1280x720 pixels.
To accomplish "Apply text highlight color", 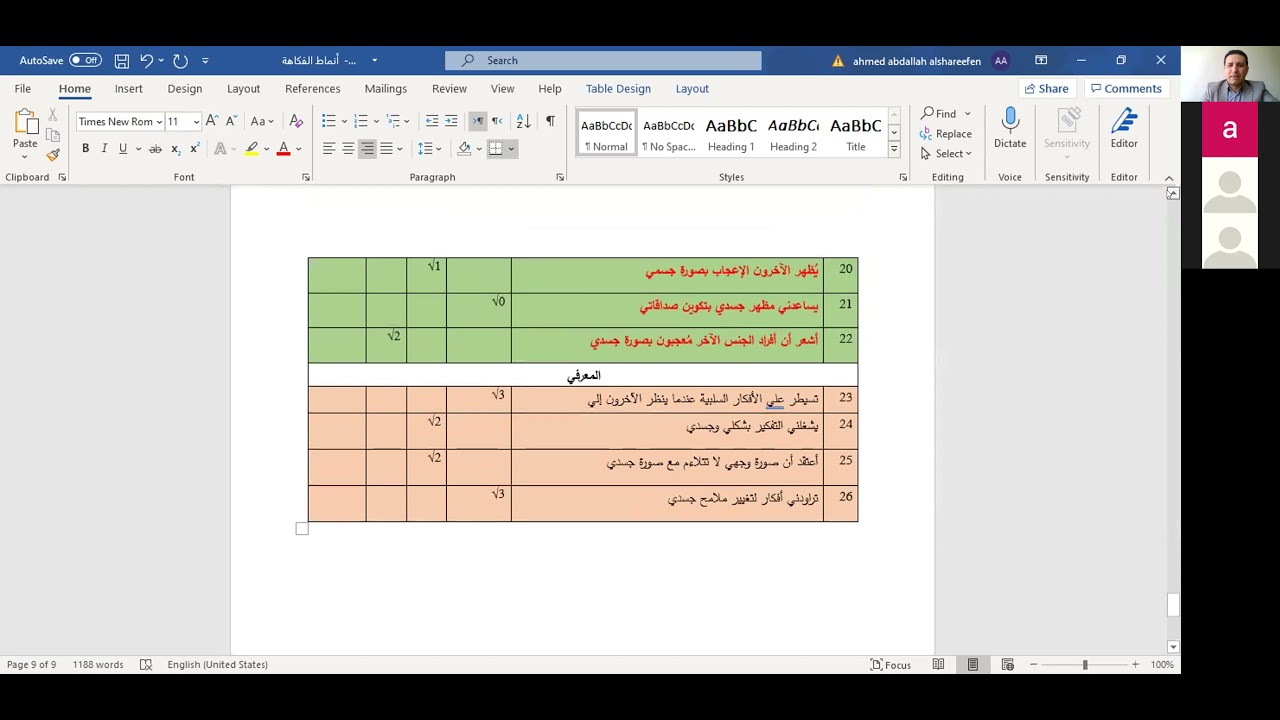I will point(252,149).
